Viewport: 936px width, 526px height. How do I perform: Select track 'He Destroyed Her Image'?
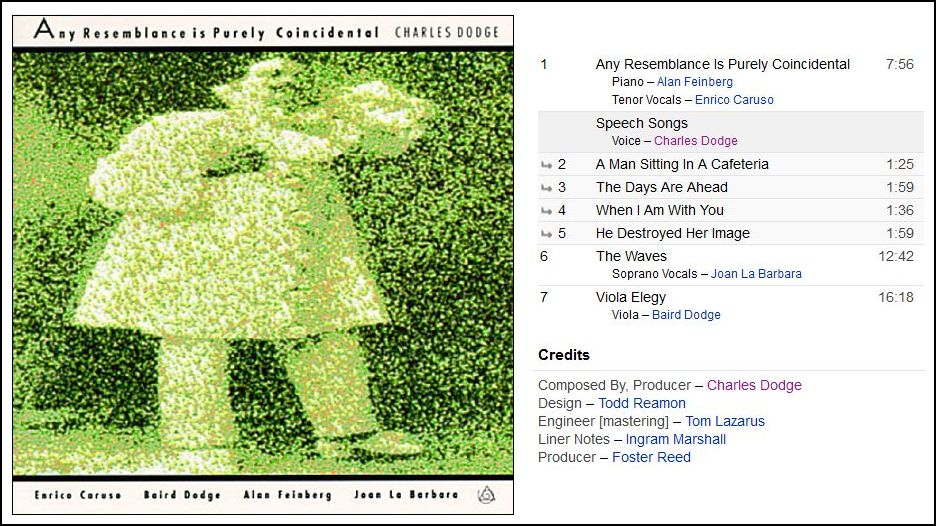pos(672,233)
